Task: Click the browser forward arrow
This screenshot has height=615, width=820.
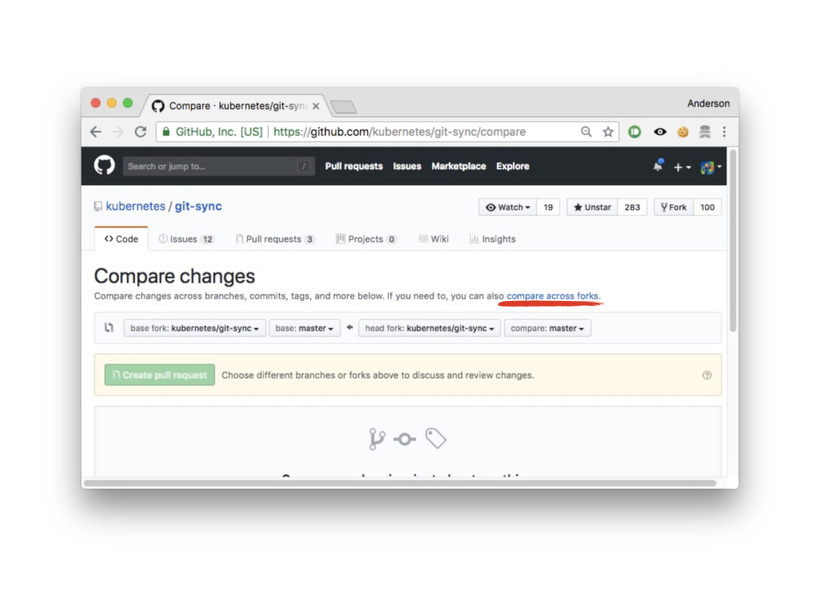Action: coord(118,132)
